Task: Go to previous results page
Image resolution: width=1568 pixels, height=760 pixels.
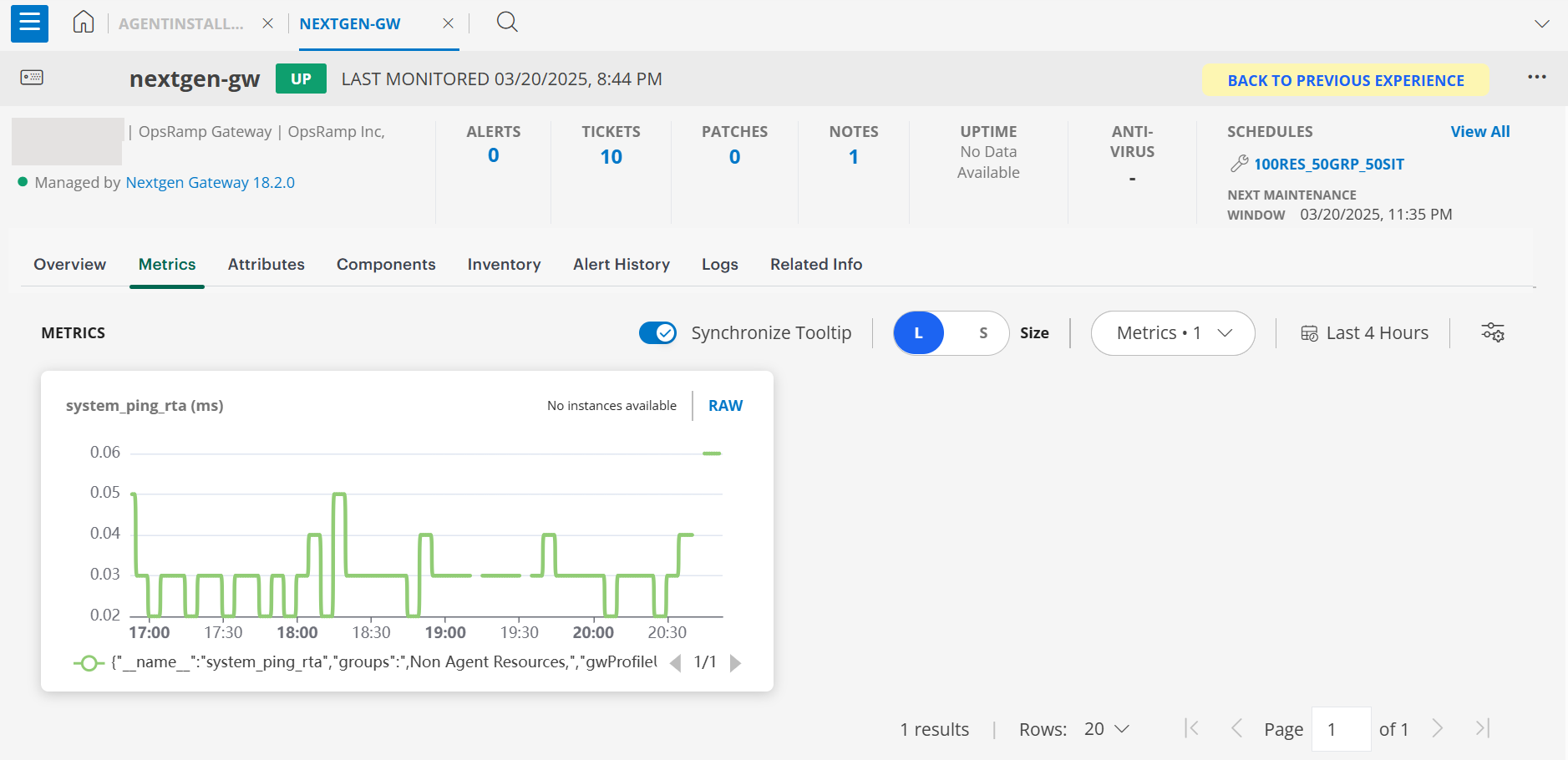Action: pyautogui.click(x=1237, y=728)
